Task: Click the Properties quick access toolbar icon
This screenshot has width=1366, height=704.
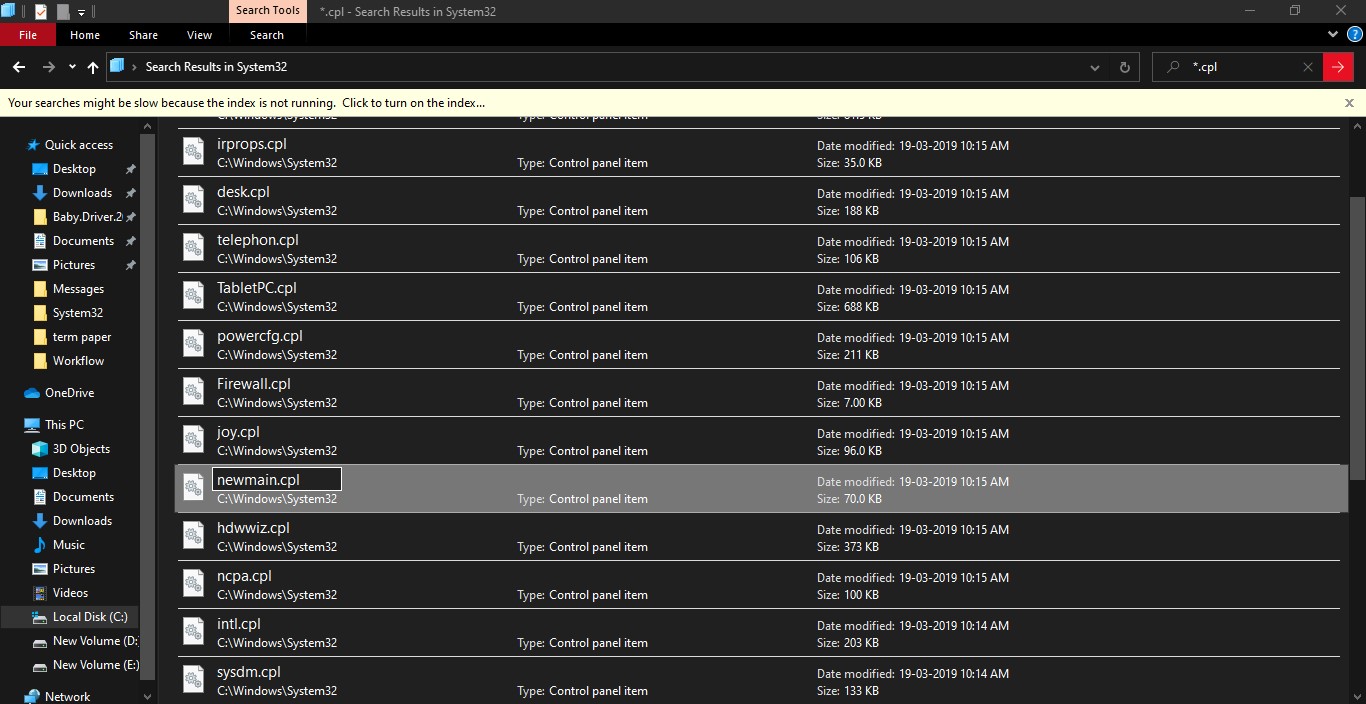Action: click(x=41, y=12)
